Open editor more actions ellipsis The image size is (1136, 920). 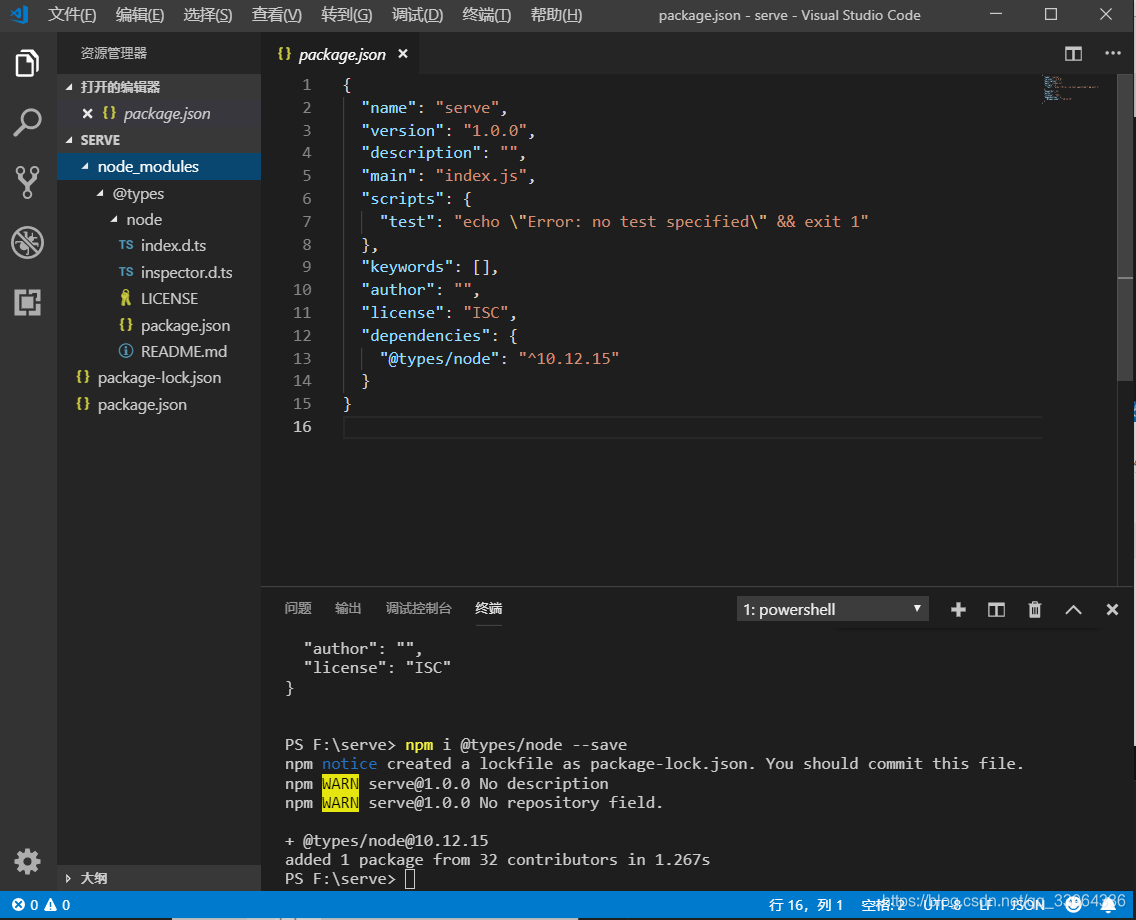click(1113, 54)
